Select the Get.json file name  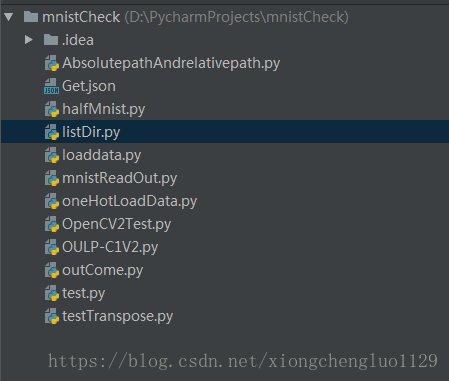click(x=89, y=86)
